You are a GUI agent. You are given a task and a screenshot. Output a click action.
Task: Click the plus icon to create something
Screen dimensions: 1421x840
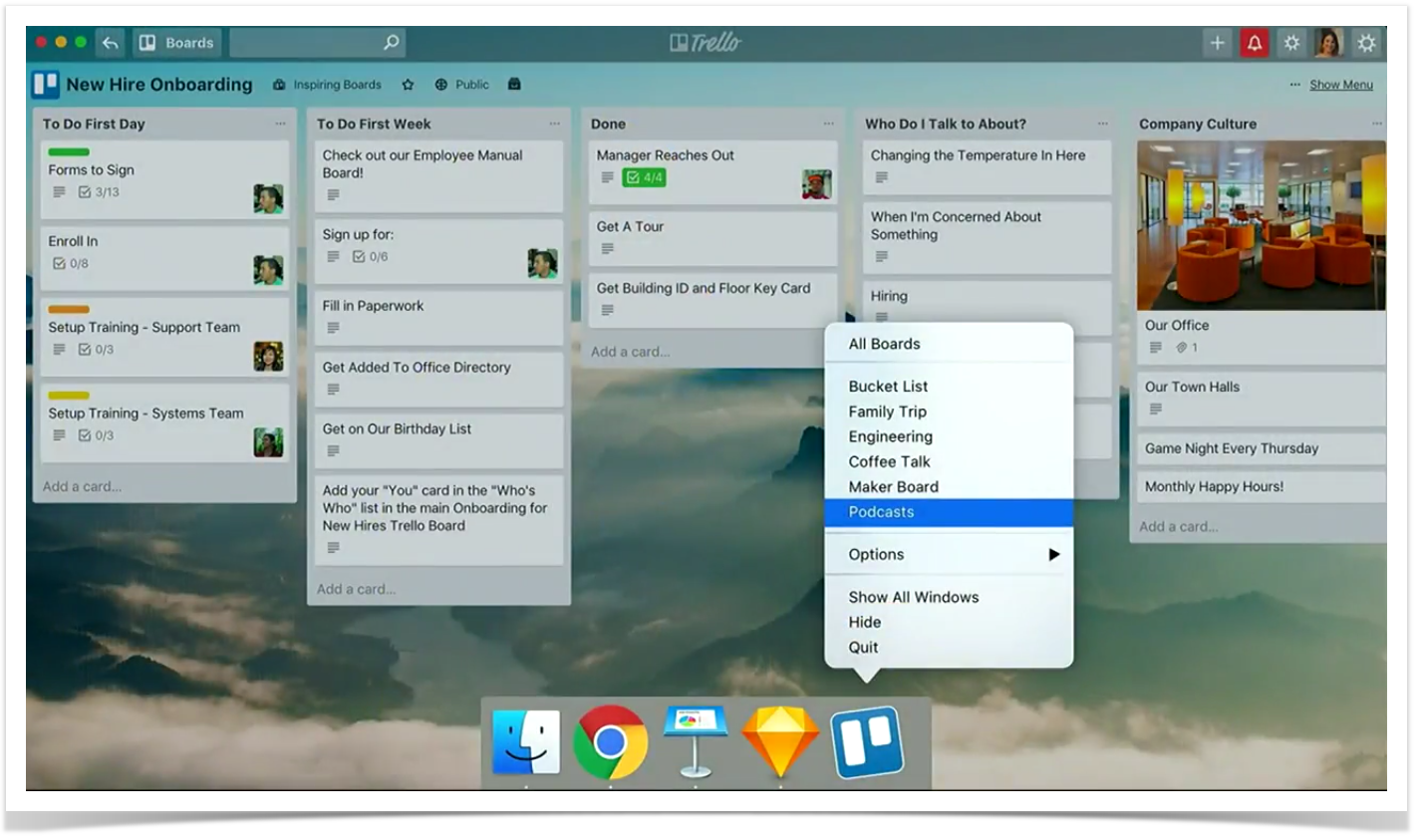point(1217,43)
